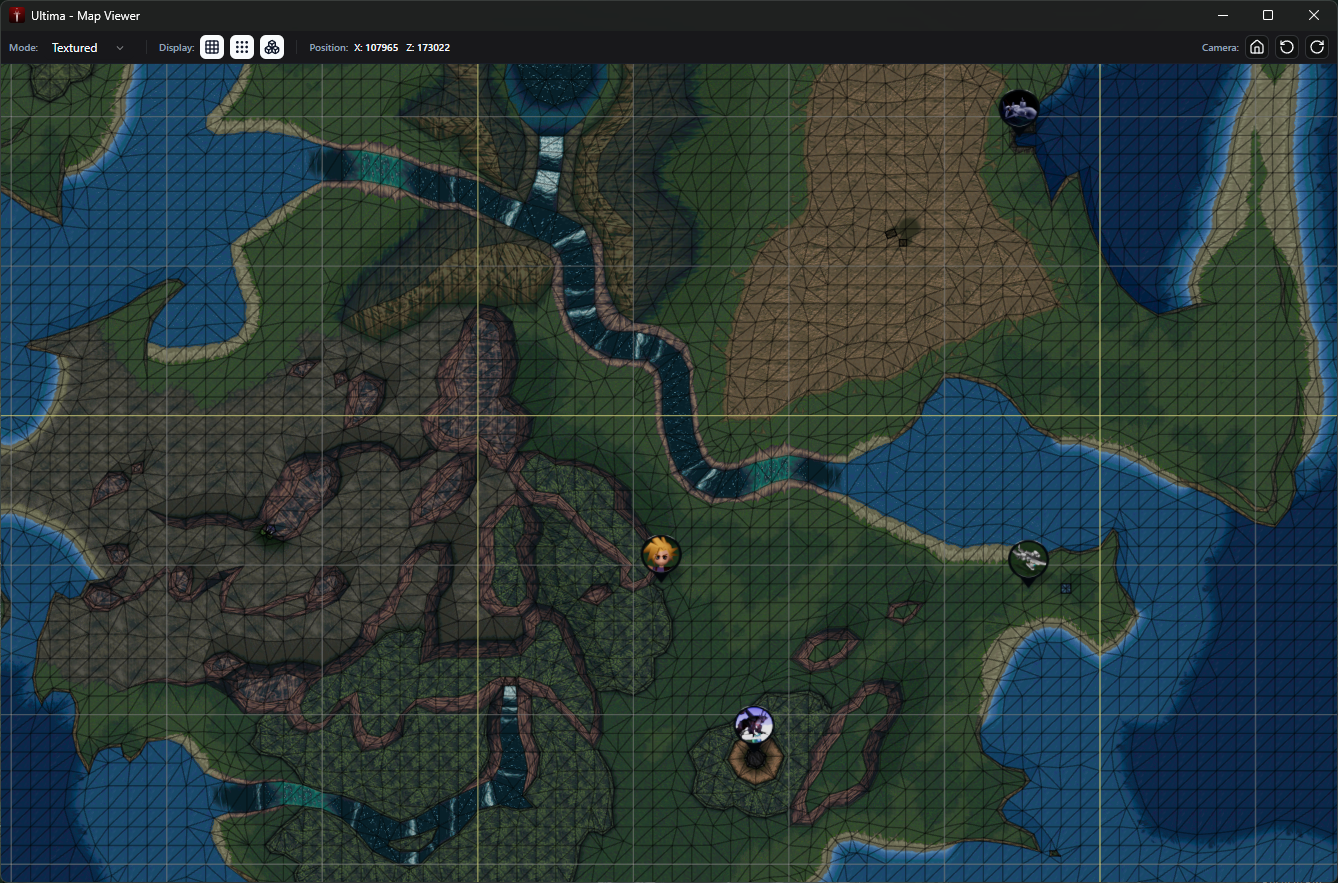Viewport: 1338px width, 883px height.
Task: Click the Z: 173022 position readout
Action: coord(428,48)
